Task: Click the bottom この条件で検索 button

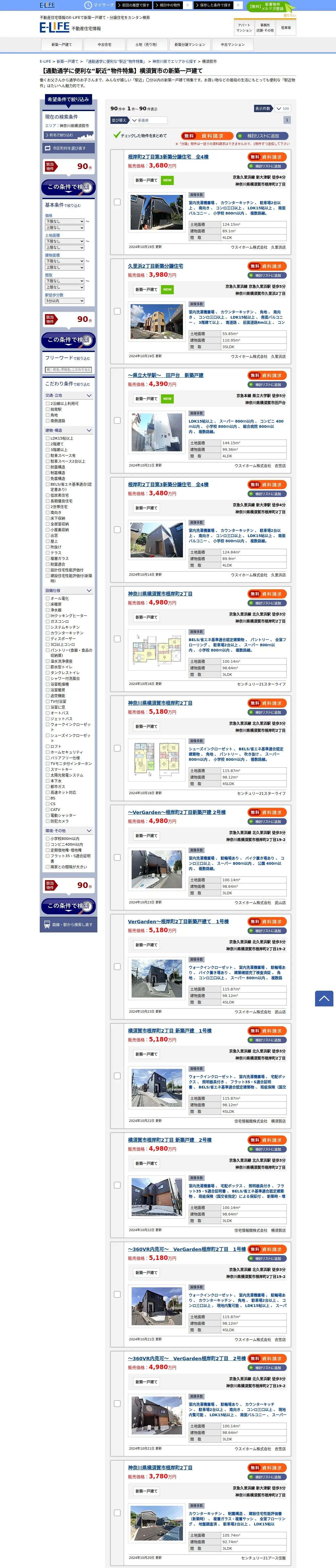Action: click(68, 906)
